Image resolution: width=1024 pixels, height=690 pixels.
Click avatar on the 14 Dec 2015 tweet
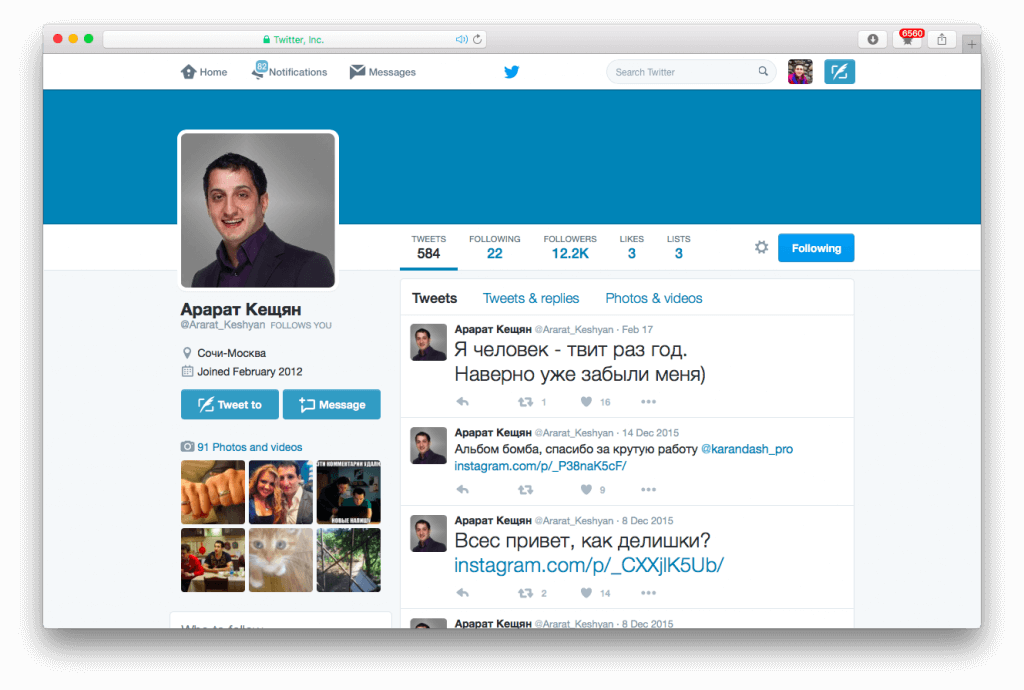tap(428, 445)
